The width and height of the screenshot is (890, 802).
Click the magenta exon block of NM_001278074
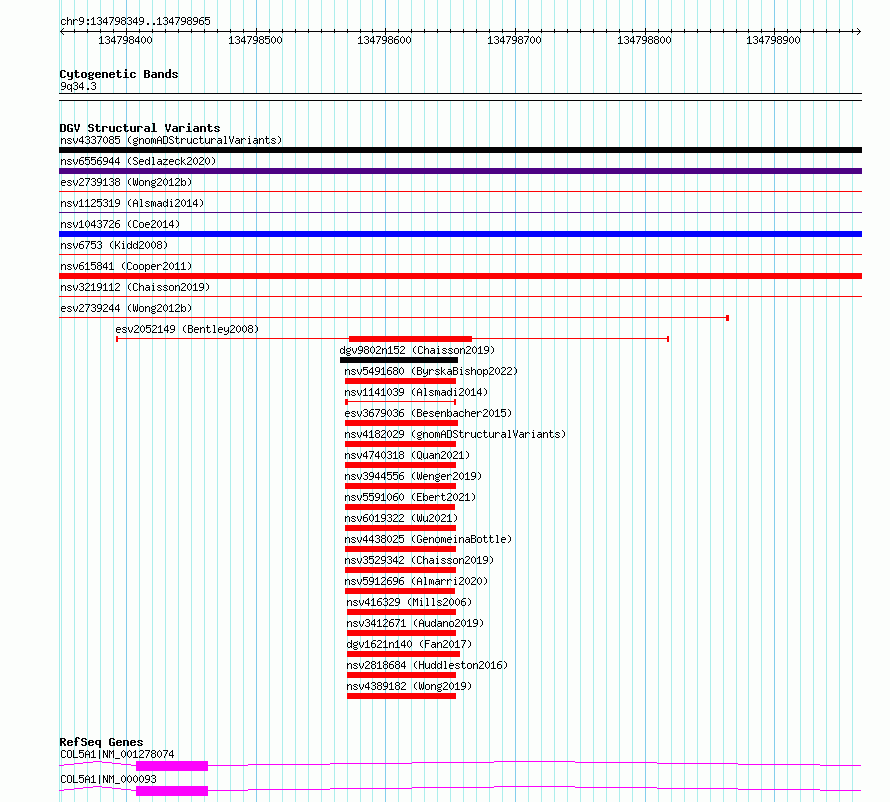172,766
